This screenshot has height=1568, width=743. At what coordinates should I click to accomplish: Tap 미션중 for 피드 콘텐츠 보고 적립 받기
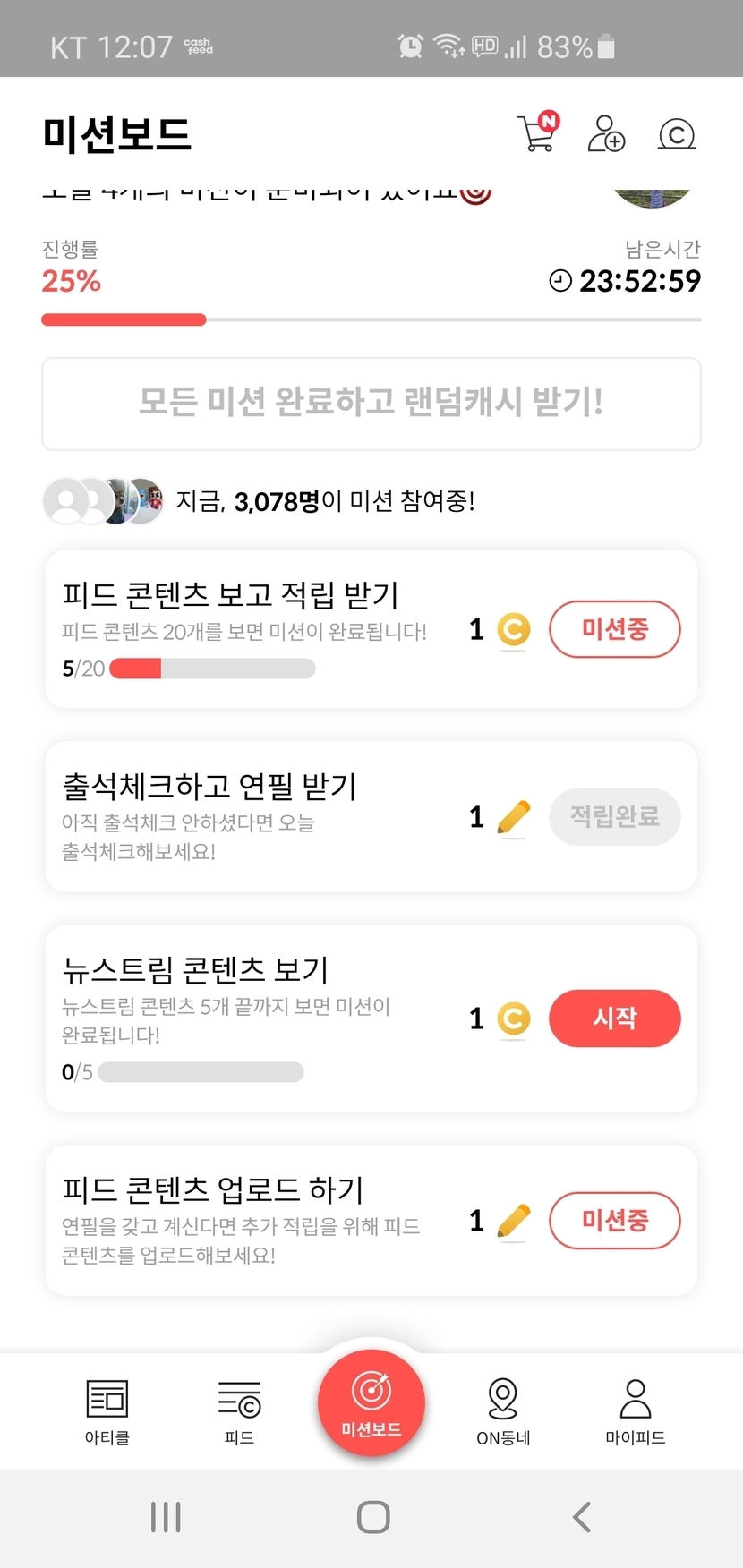click(614, 629)
